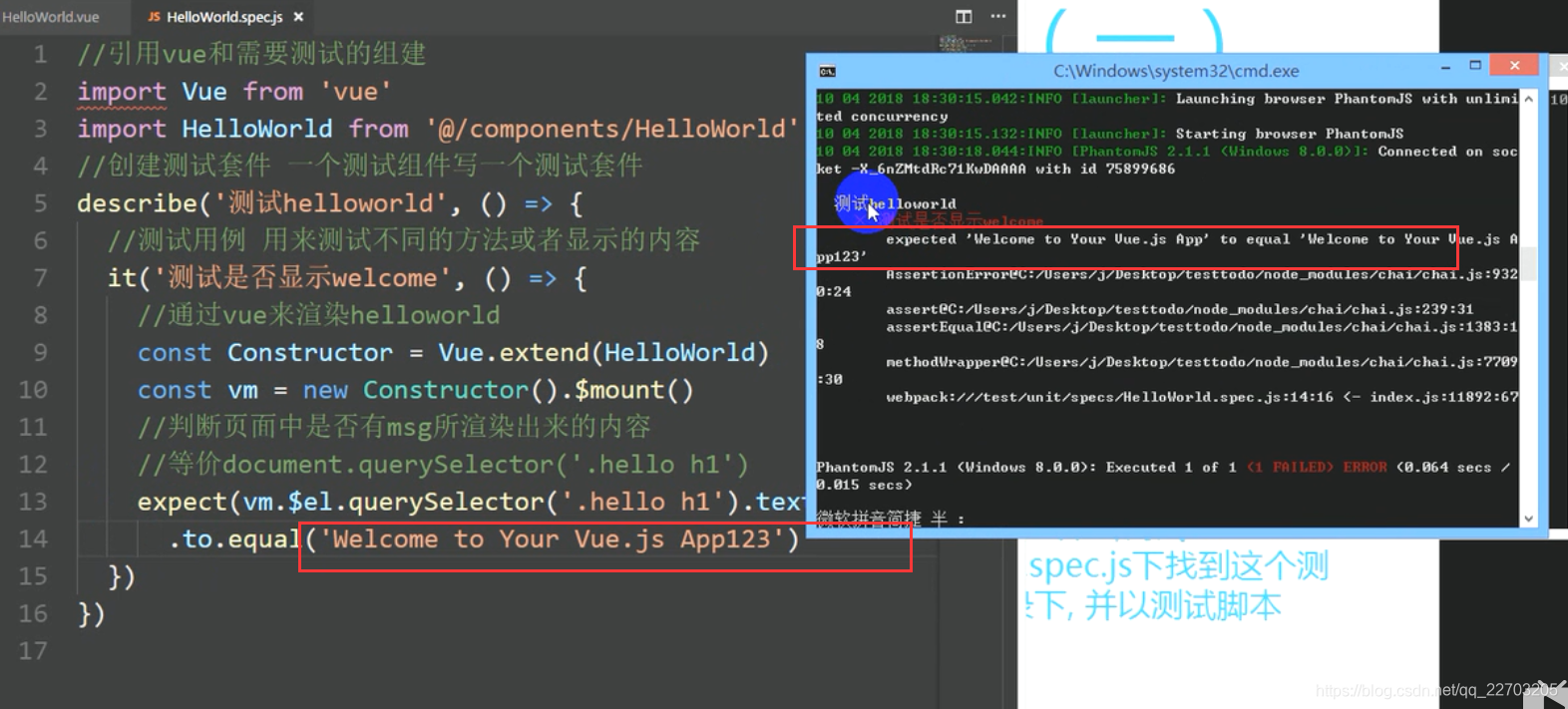Click the webpack HelloWorld.spec.js stack trace line
Screen dimensions: 1568x709
point(1201,397)
